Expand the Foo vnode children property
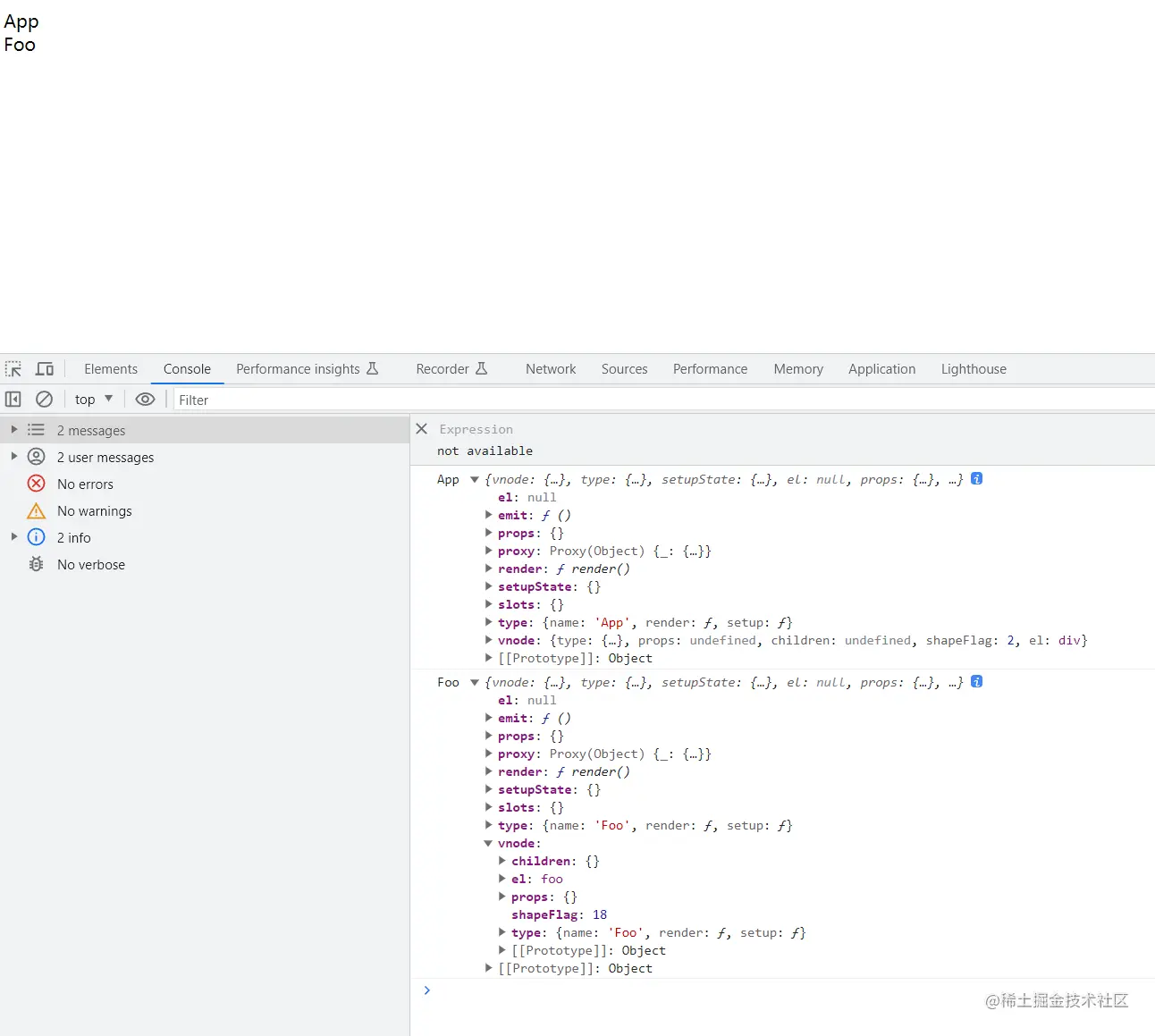1155x1036 pixels. tap(502, 861)
